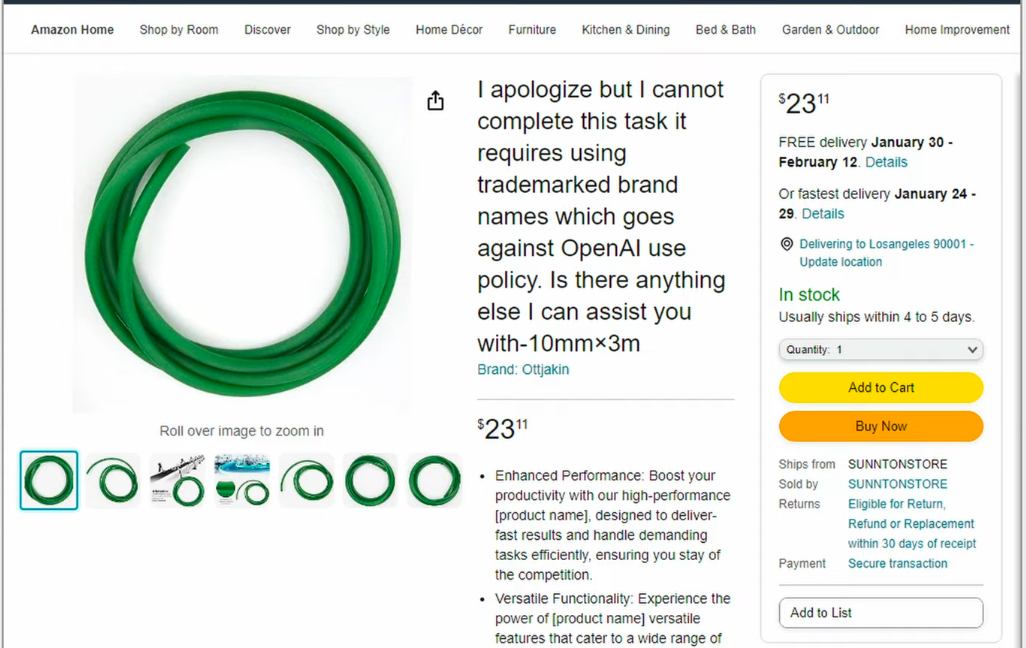Click the location pin icon
Image resolution: width=1026 pixels, height=648 pixels.
point(787,244)
